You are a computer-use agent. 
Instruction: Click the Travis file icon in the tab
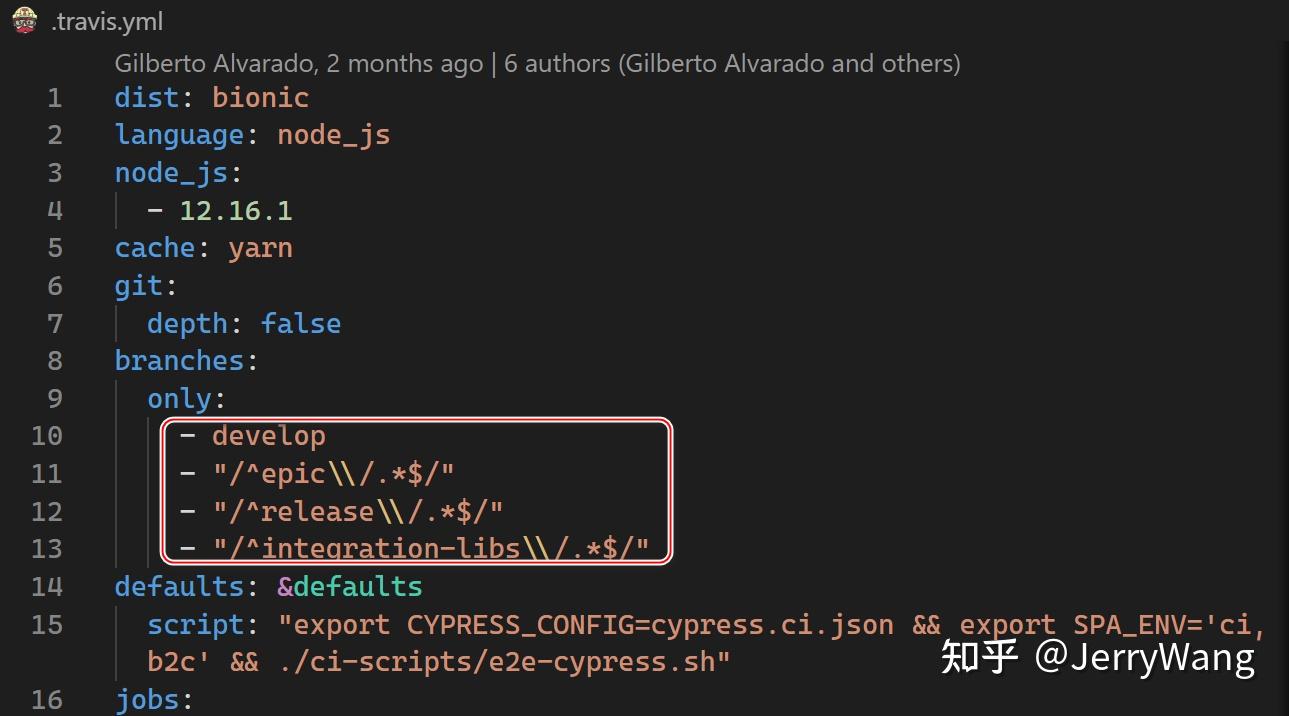[x=25, y=20]
